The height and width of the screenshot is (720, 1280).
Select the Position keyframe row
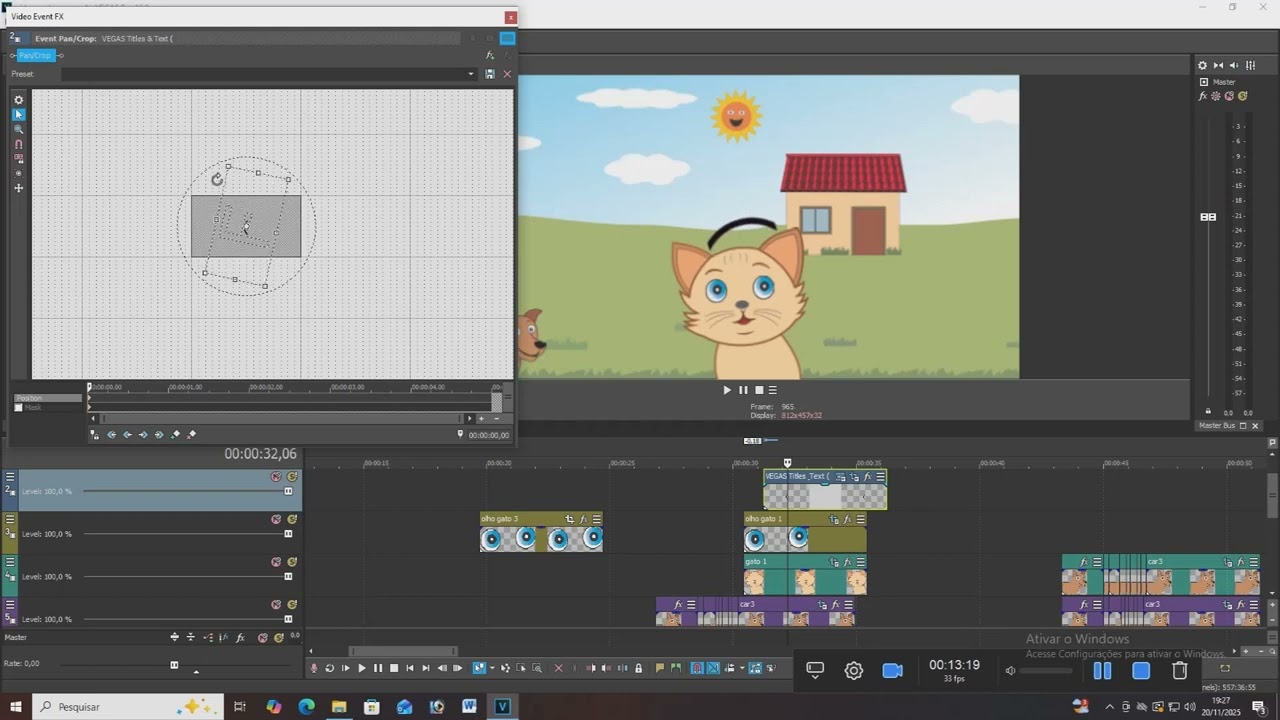[x=47, y=398]
